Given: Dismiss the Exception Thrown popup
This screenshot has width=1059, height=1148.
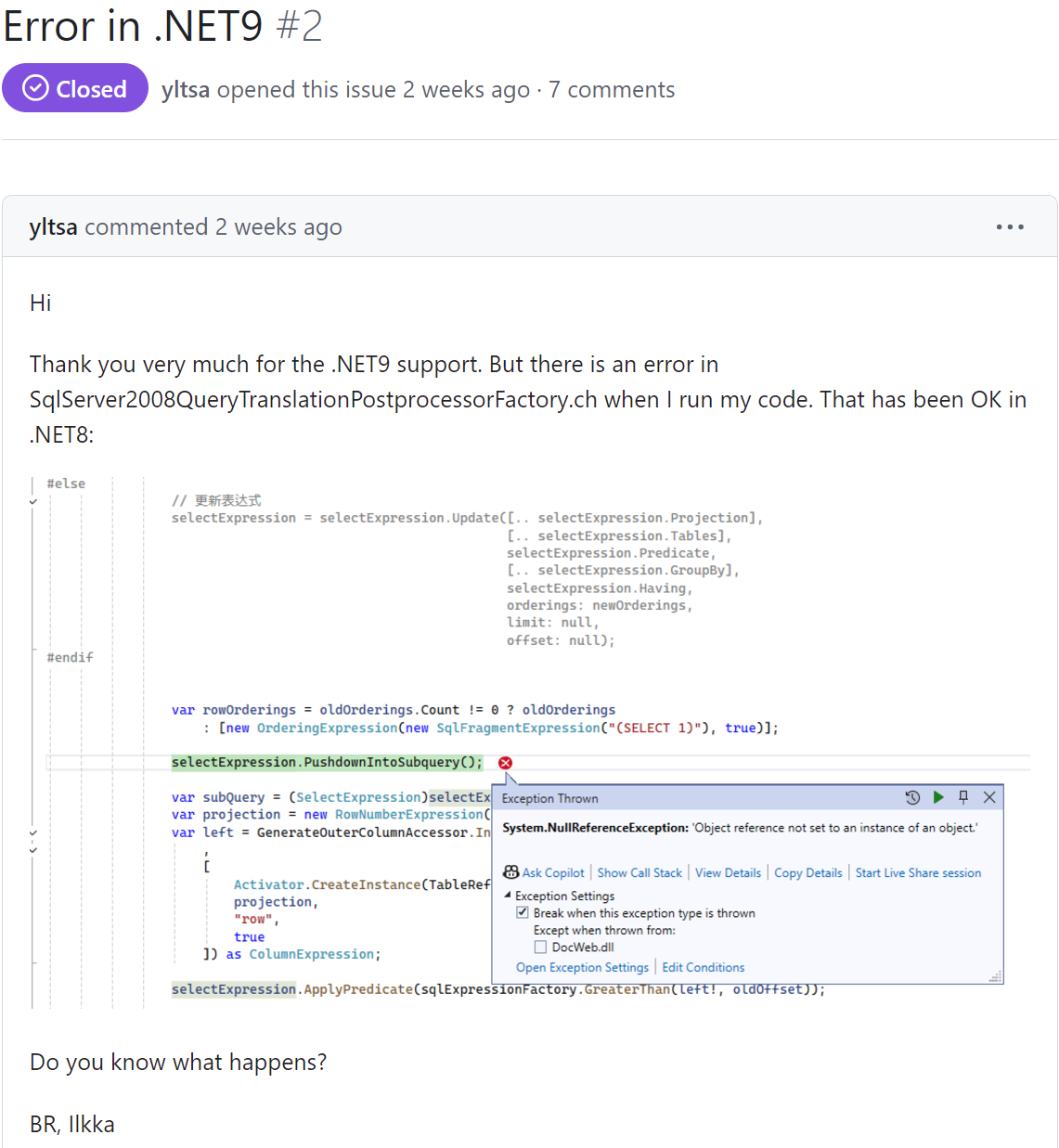Looking at the screenshot, I should [x=988, y=797].
